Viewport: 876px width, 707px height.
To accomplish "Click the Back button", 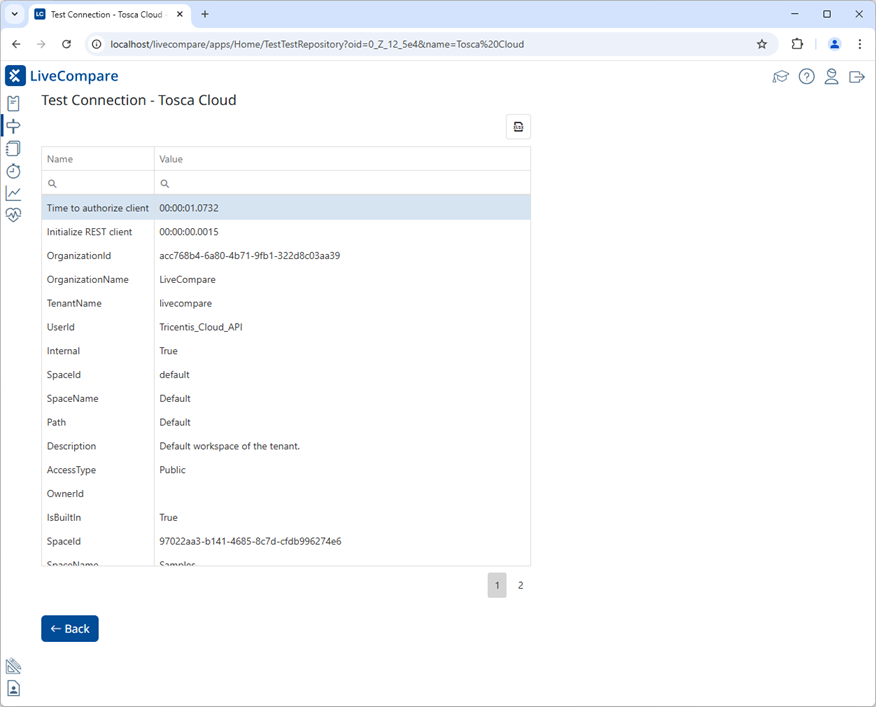I will coord(69,628).
